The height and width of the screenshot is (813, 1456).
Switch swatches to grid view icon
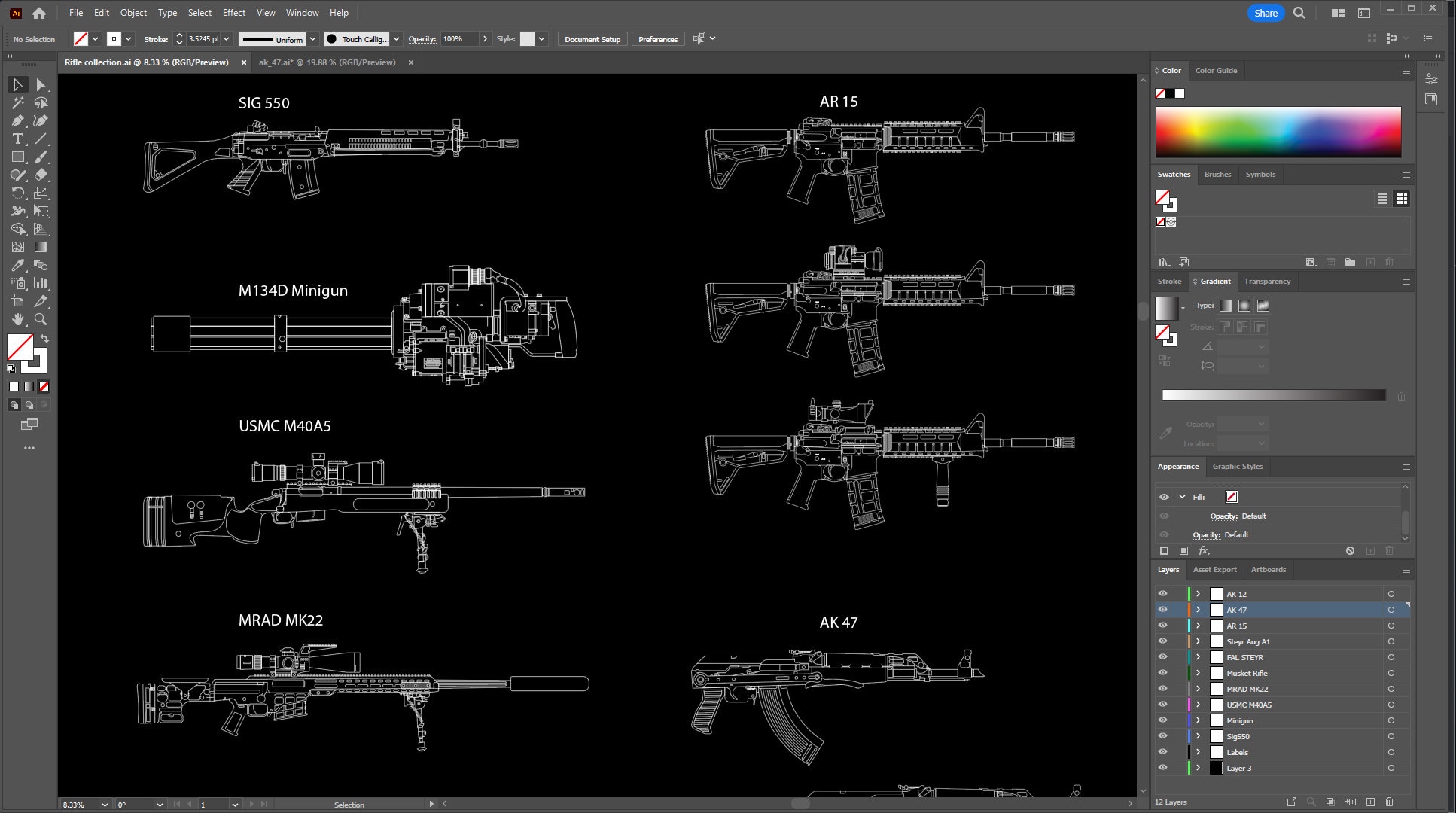point(1402,199)
